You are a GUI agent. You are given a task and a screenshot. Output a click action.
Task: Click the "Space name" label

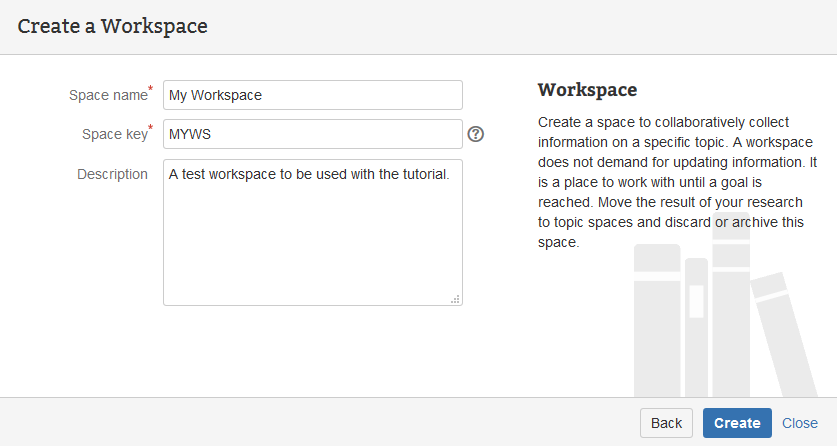click(x=108, y=96)
